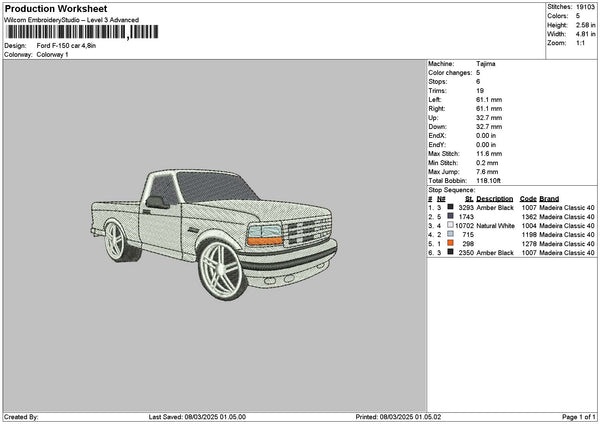Click the Machine value Tajima

[485, 63]
